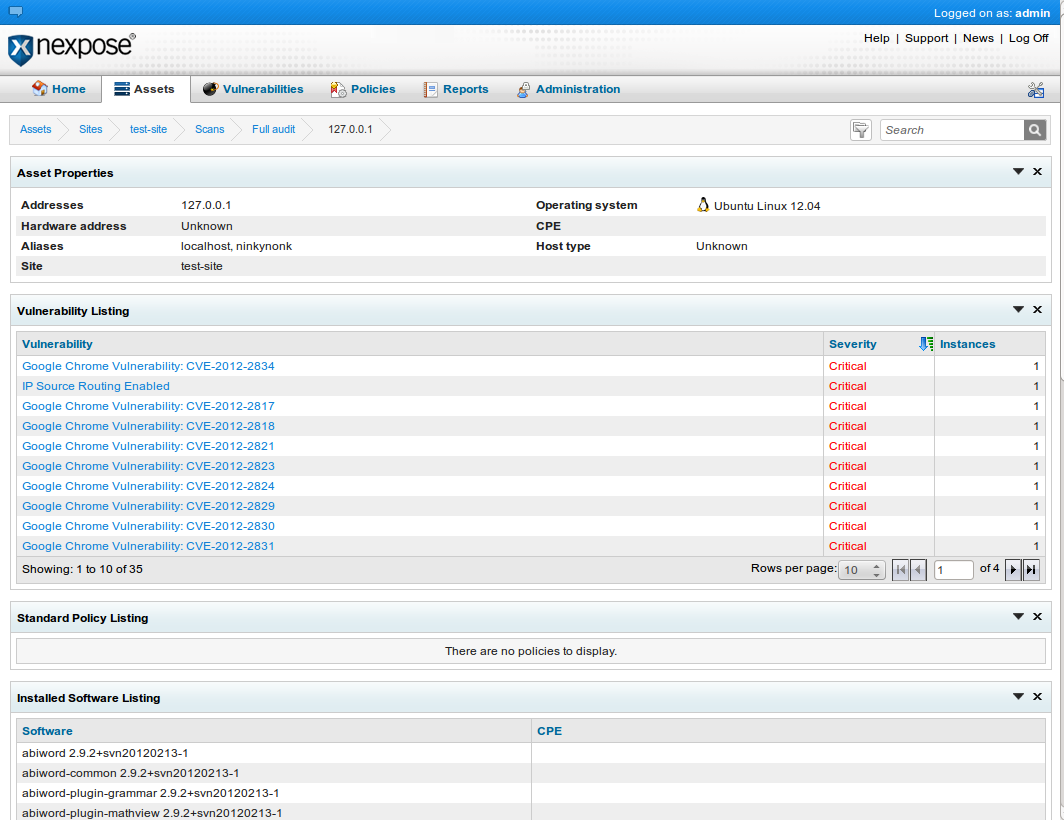Open the Full audit breadcrumb

273,129
